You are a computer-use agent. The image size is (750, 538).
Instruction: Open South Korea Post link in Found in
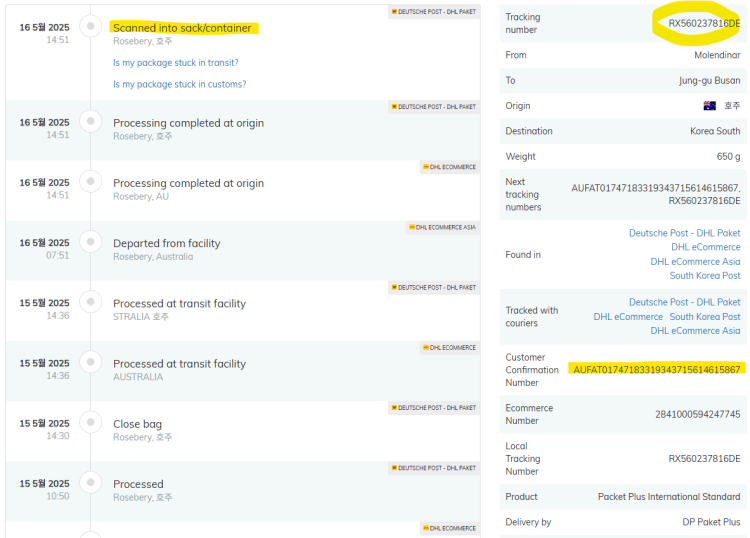click(705, 275)
